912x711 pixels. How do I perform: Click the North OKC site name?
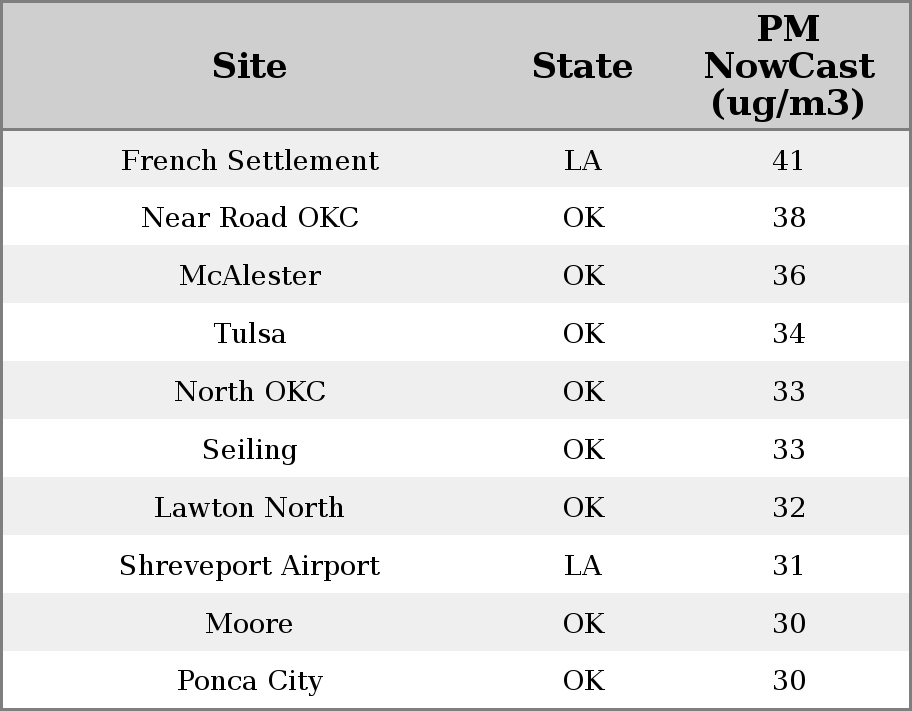click(250, 392)
